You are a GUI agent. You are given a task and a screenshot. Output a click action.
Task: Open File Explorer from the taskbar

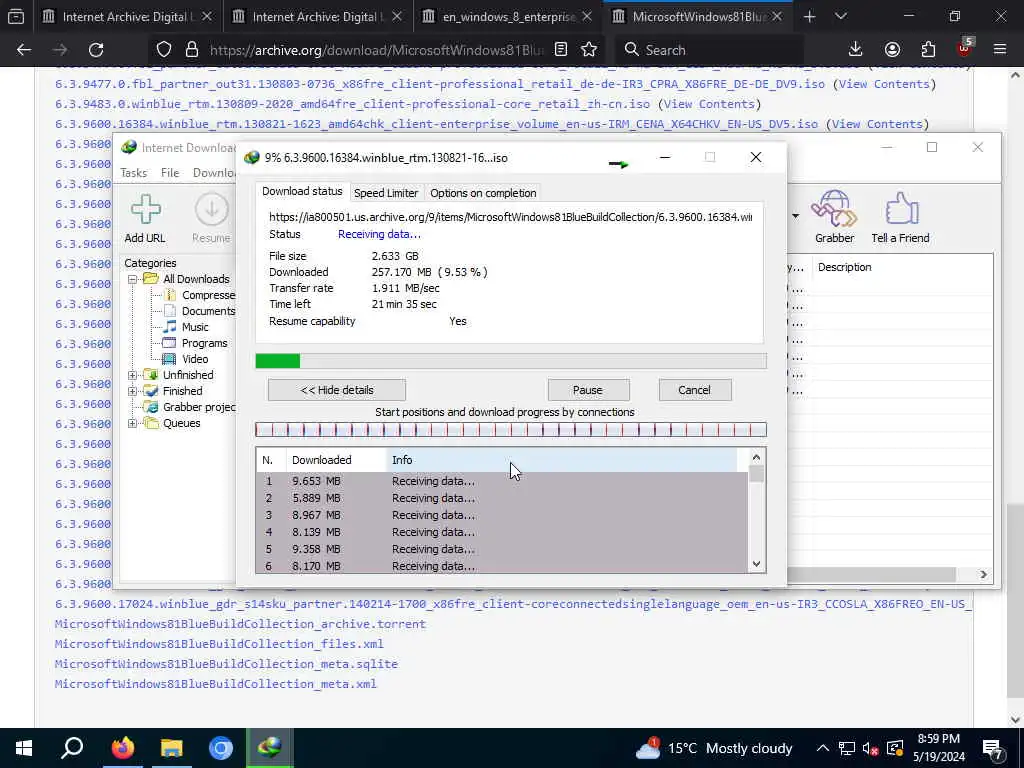tap(172, 748)
